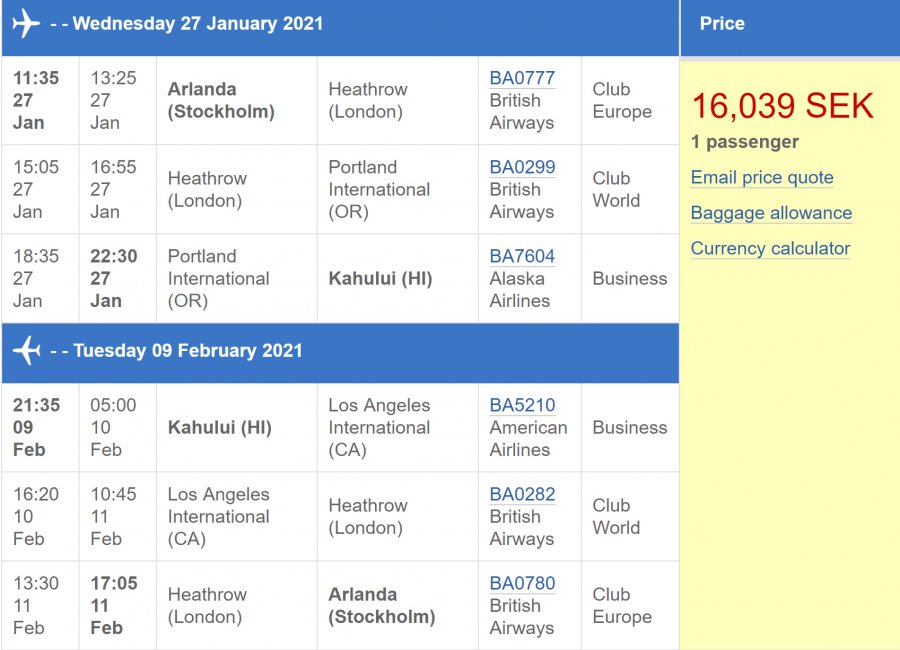The height and width of the screenshot is (650, 900).
Task: Click the 16,039 SEK price
Action: (782, 106)
